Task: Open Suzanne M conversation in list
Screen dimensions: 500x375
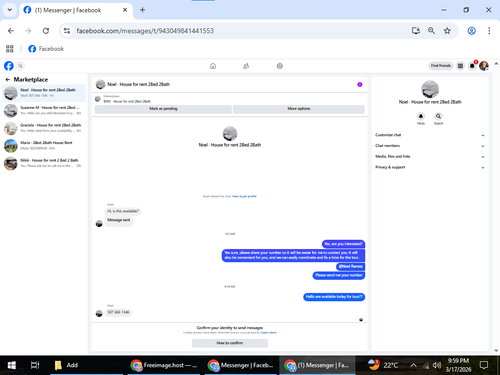Action: point(44,110)
